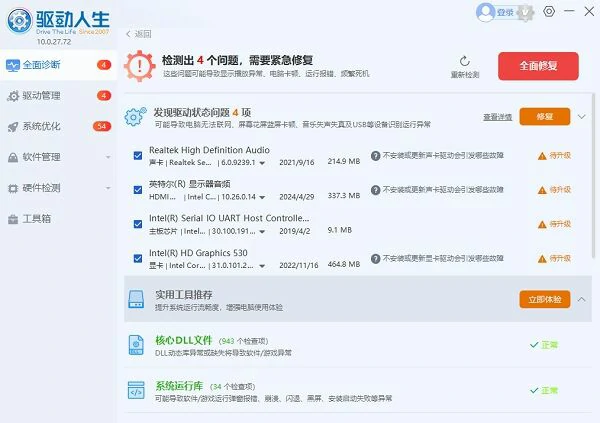600x423 pixels.
Task: Open 系统优化 in the sidebar
Action: tap(58, 126)
